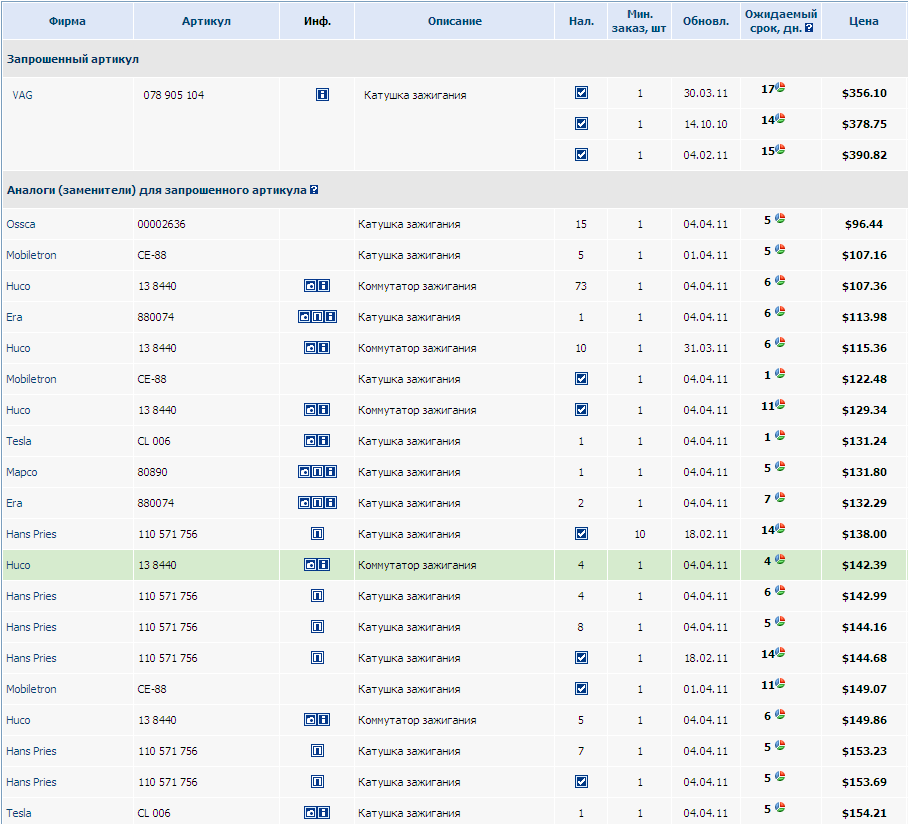908x824 pixels.
Task: Open pie chart icon in Ossca $96.44 row
Action: 780,218
